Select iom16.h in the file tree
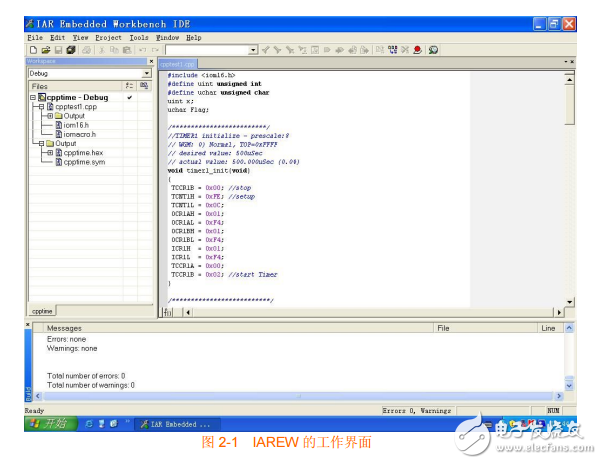The height and width of the screenshot is (464, 602). [x=78, y=124]
